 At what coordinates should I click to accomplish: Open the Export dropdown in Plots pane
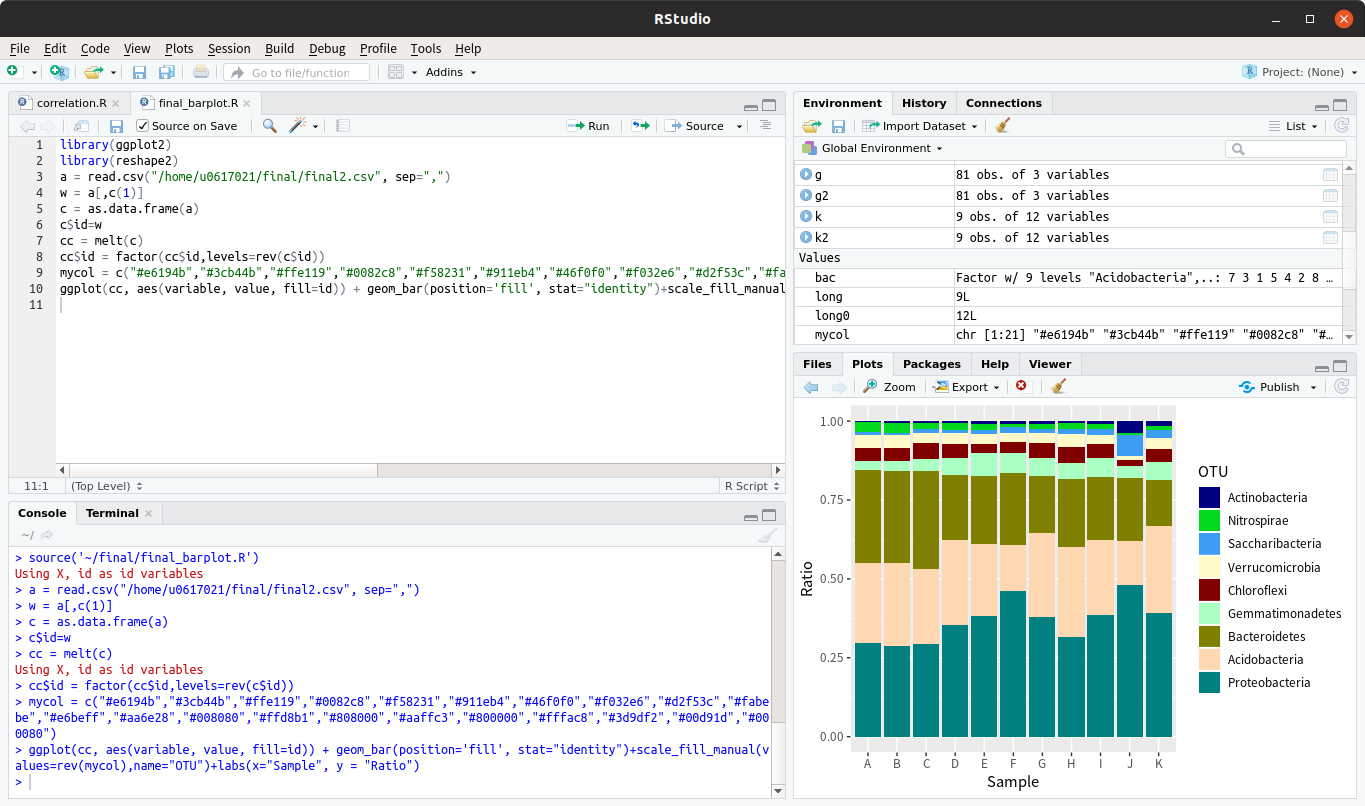[x=966, y=387]
